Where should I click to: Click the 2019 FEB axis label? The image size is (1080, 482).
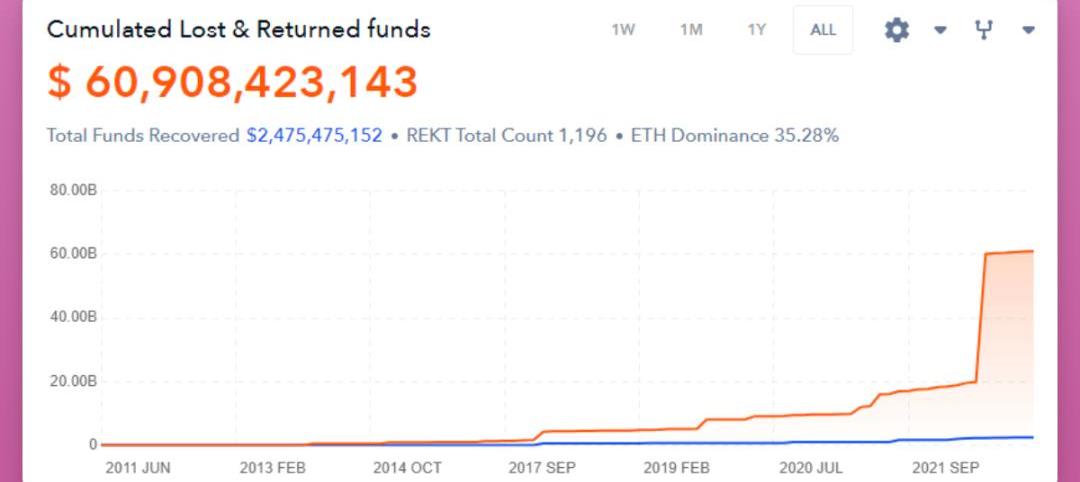(x=677, y=467)
